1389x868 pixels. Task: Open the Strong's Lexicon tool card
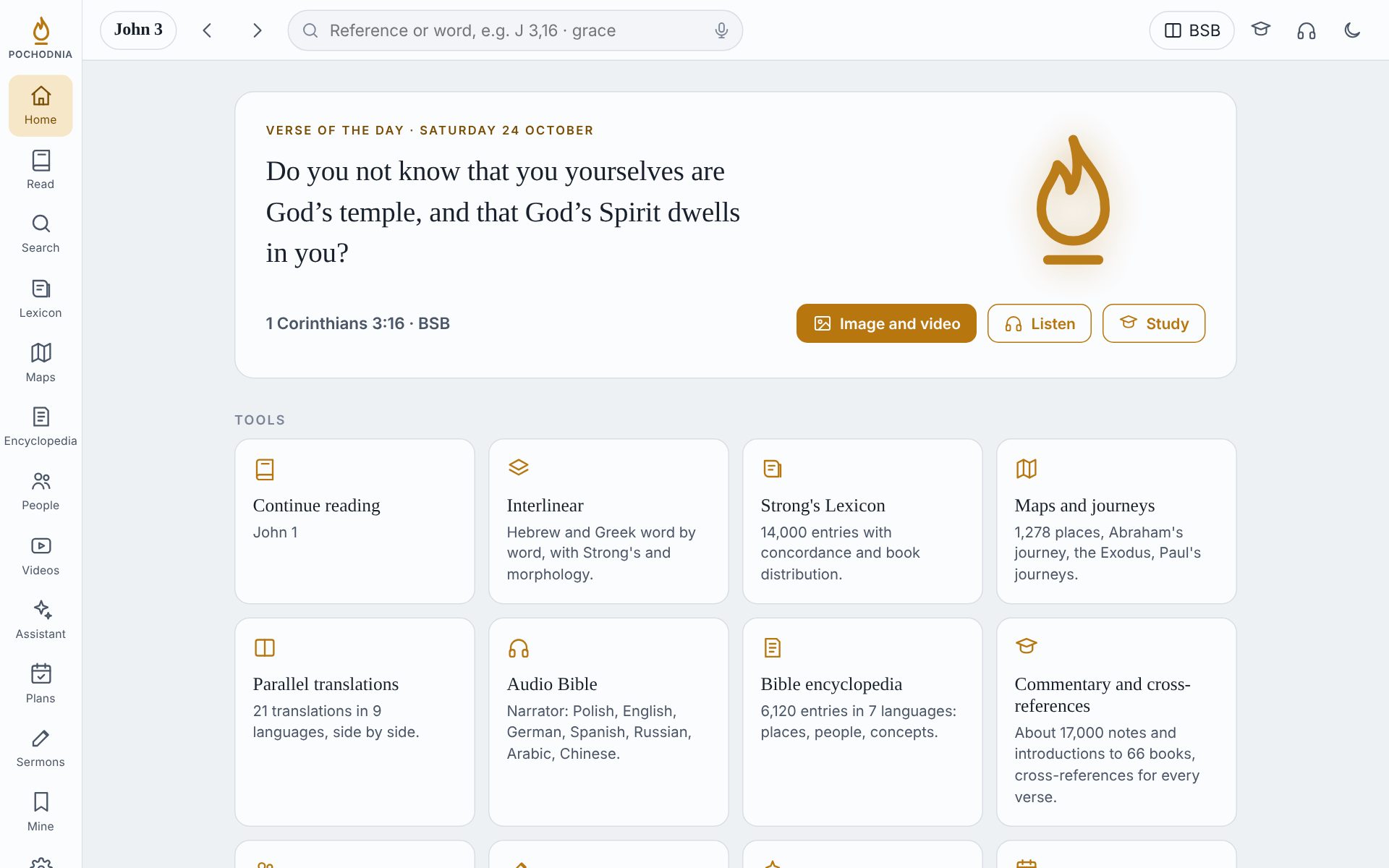pos(862,521)
